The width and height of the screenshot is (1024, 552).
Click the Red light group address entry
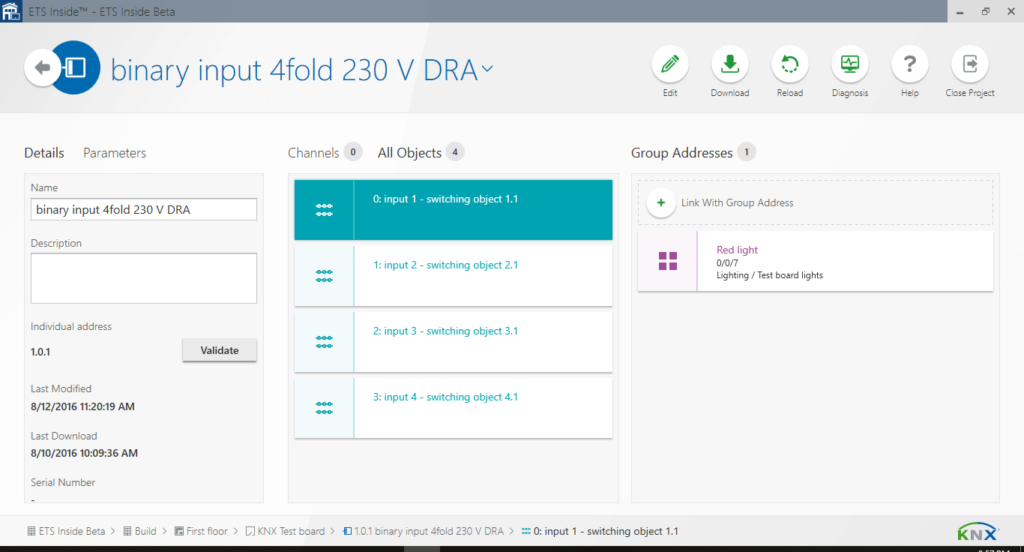[816, 261]
